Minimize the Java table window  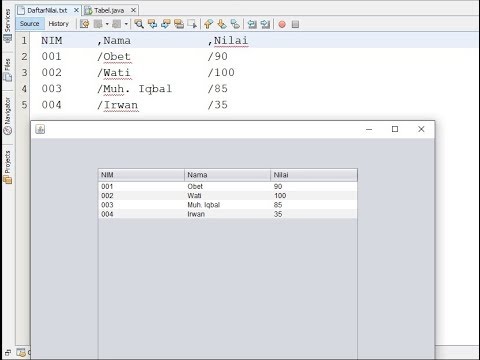(369, 129)
